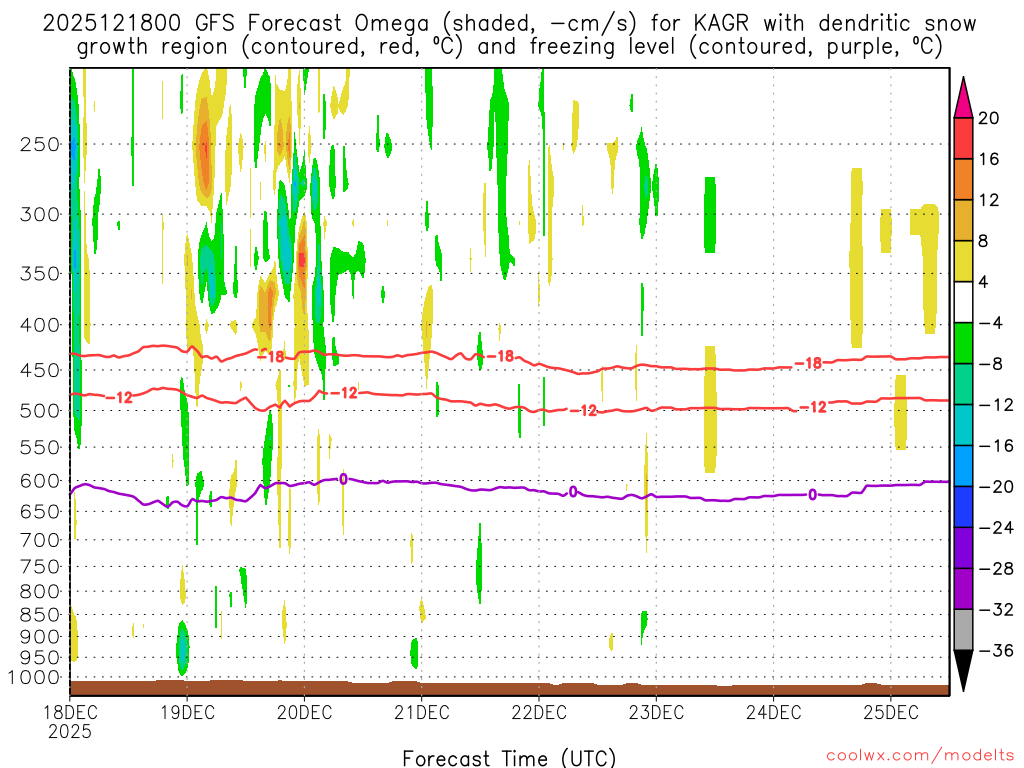Image resolution: width=1024 pixels, height=768 pixels.
Task: Click the title line starting "growth region"
Action: click(509, 47)
